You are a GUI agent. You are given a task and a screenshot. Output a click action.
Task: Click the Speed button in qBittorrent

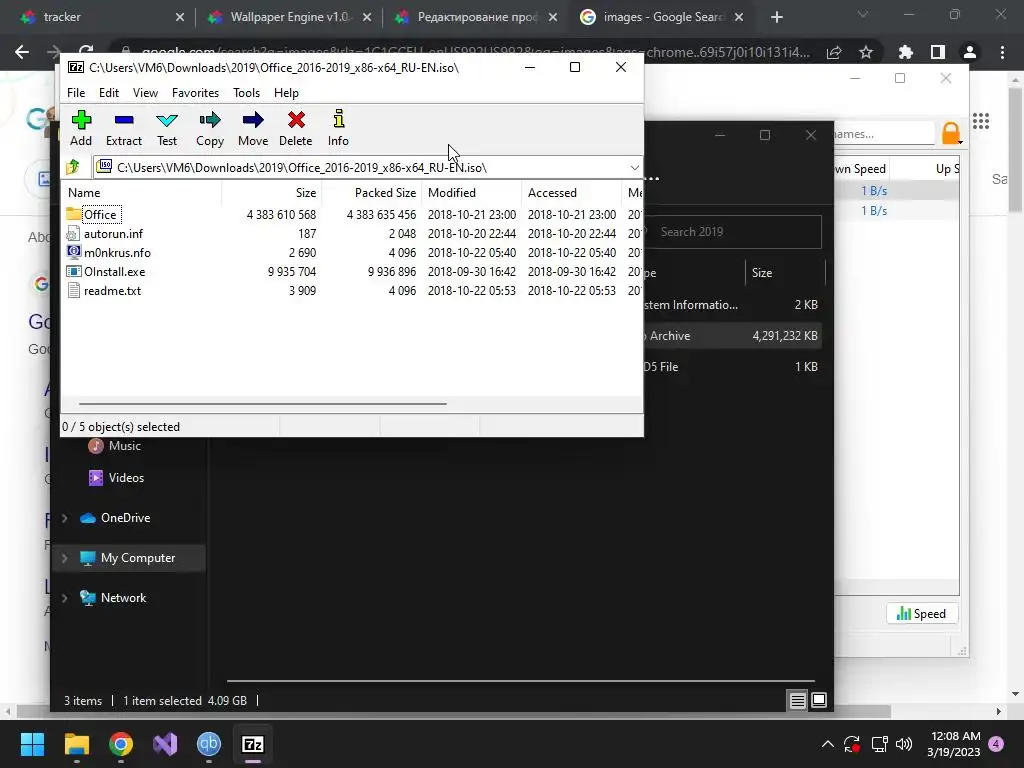point(921,613)
